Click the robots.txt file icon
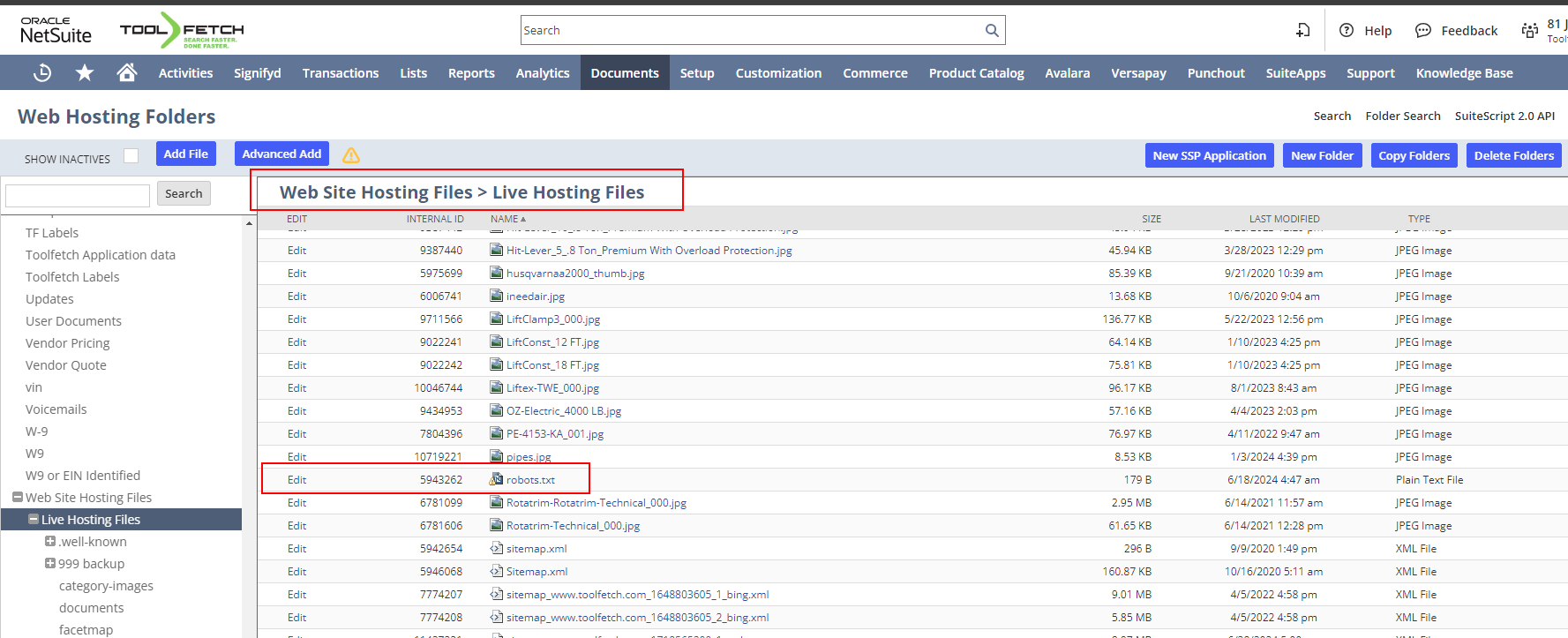The width and height of the screenshot is (1568, 638). click(x=497, y=479)
